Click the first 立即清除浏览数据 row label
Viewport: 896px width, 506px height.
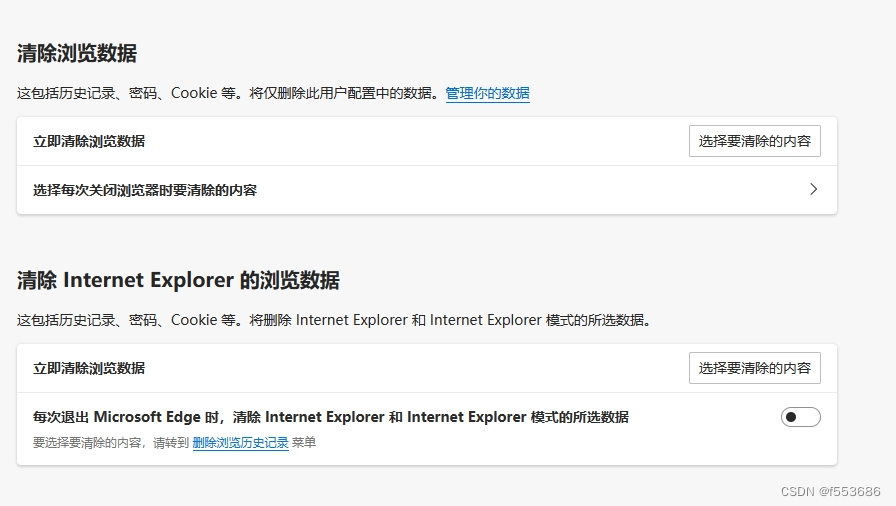tap(89, 141)
